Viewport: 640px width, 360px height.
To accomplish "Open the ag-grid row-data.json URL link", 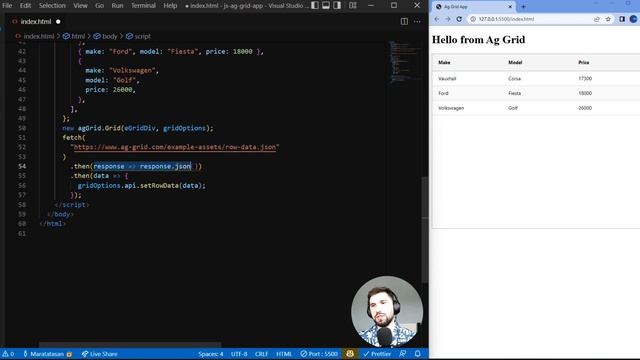I will [175, 147].
